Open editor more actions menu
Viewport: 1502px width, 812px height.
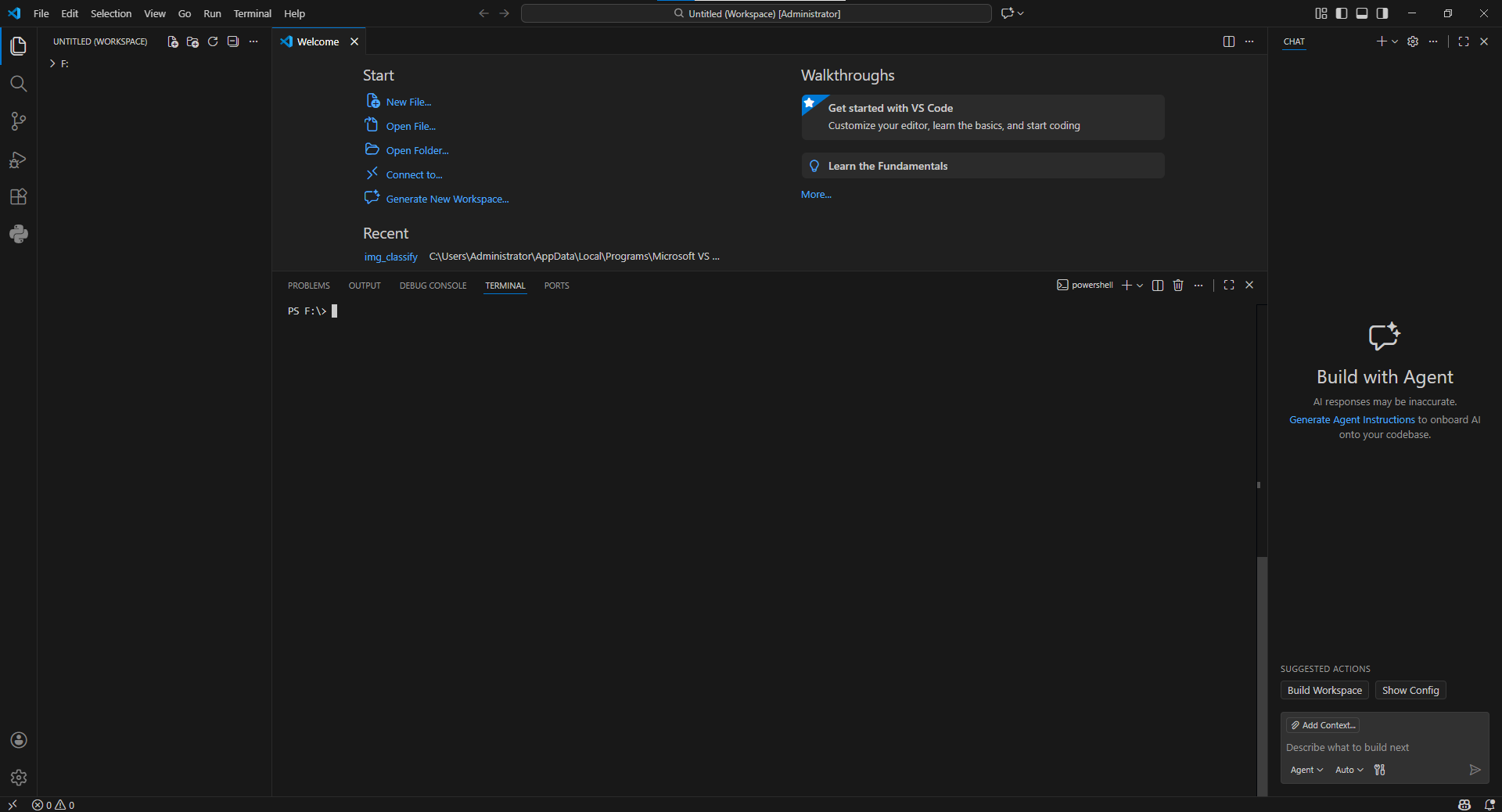pos(1249,41)
